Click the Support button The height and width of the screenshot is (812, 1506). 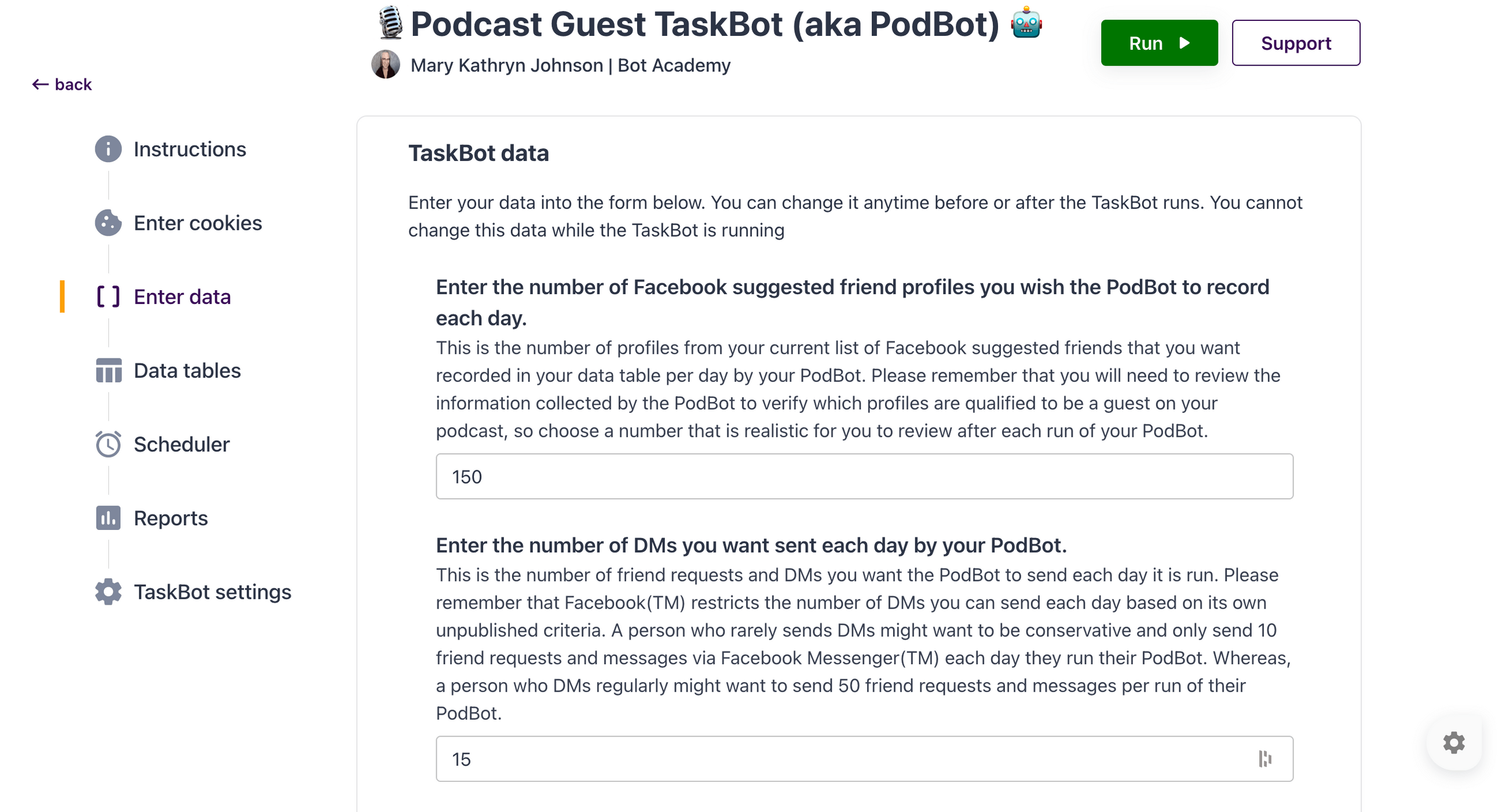(1296, 43)
